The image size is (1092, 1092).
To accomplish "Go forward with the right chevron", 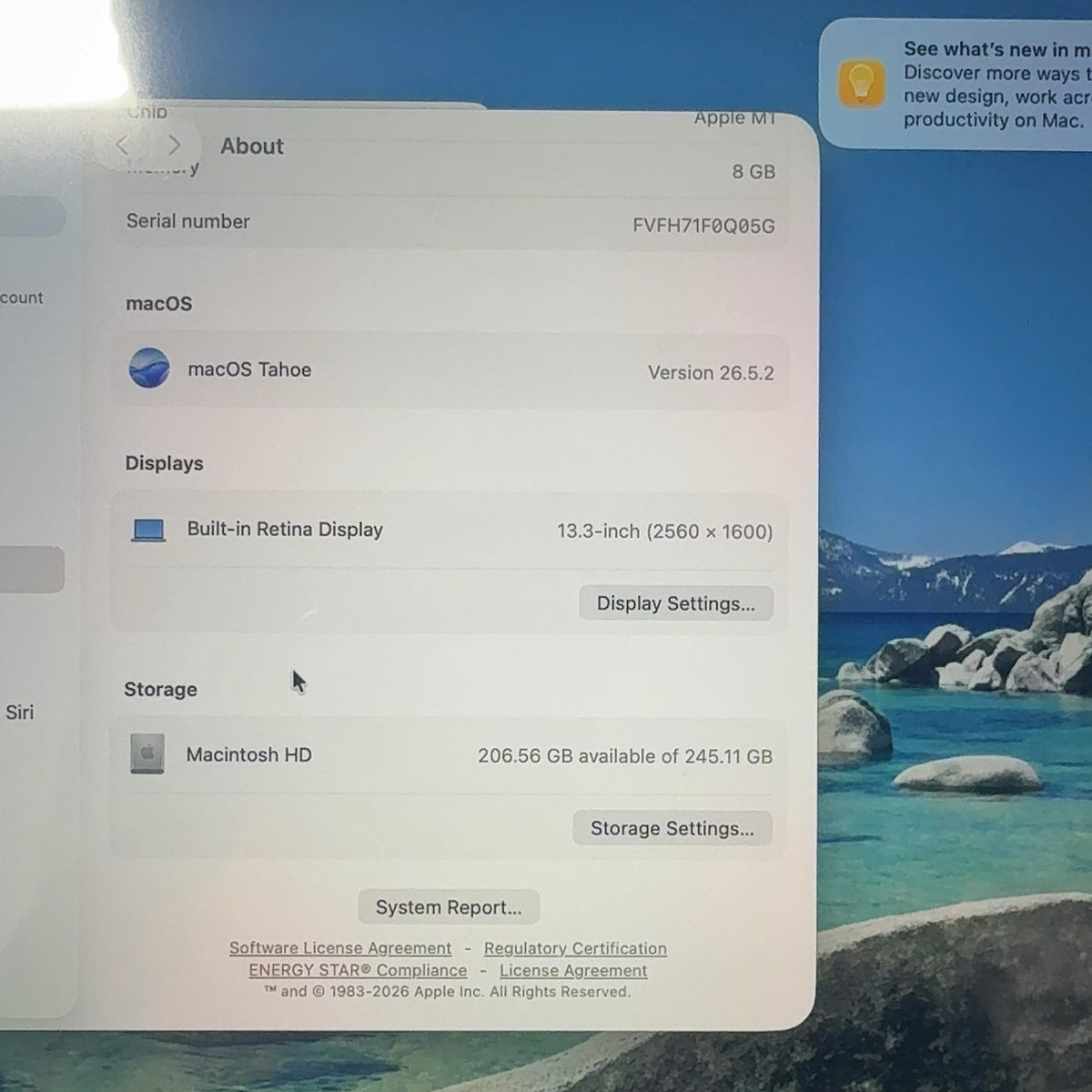I will pos(175,146).
